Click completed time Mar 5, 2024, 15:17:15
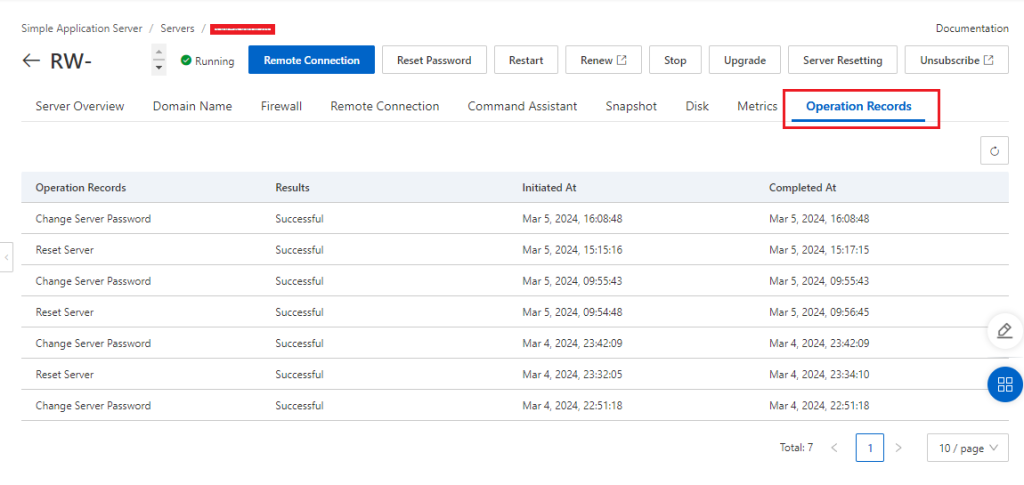The width and height of the screenshot is (1024, 485). click(x=819, y=250)
